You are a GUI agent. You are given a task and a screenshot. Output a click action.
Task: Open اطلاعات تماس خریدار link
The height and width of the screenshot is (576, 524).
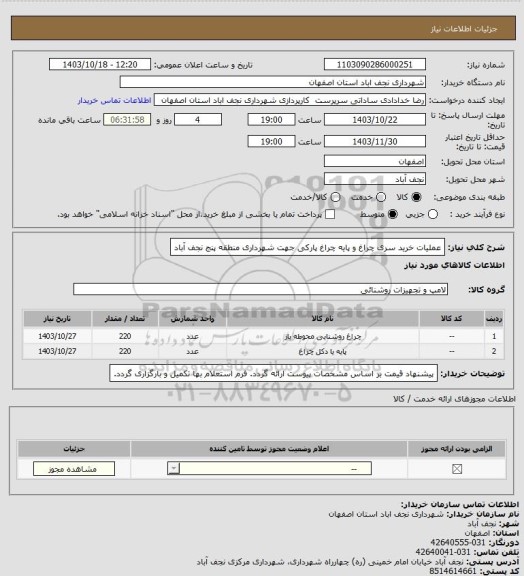tap(114, 100)
